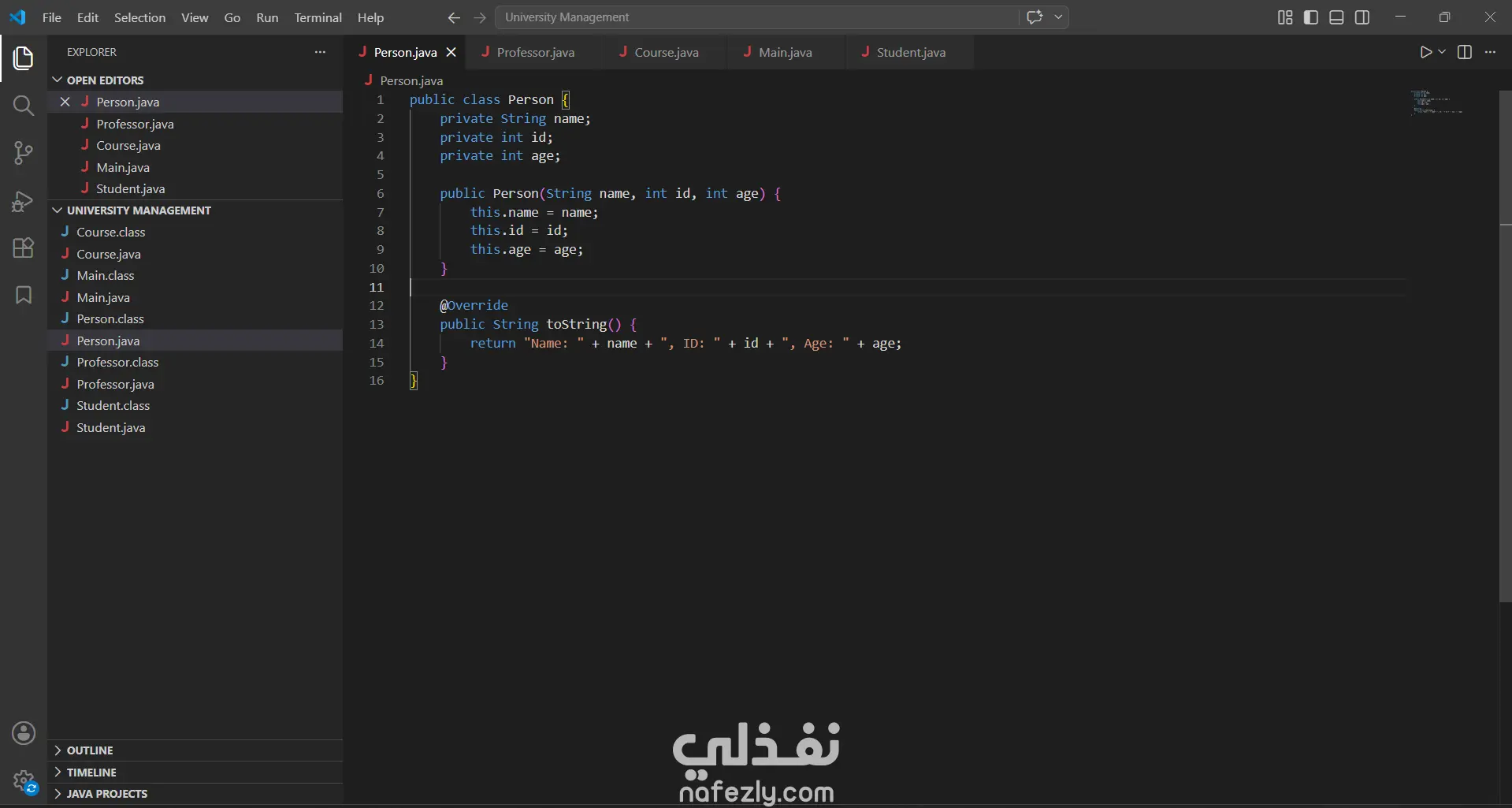
Task: Open the View menu
Action: click(195, 17)
